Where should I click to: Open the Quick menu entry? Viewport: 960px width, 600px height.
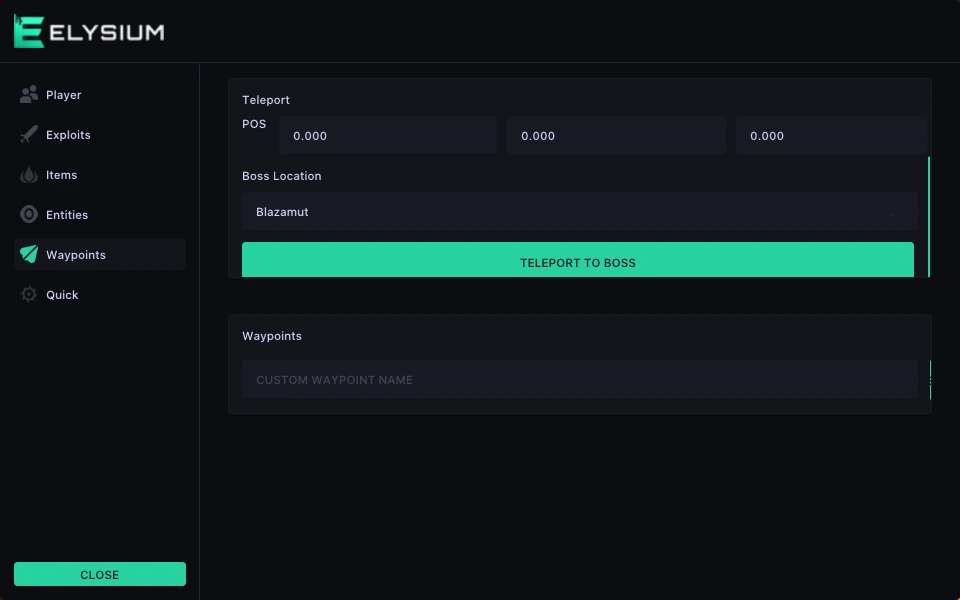click(x=100, y=294)
